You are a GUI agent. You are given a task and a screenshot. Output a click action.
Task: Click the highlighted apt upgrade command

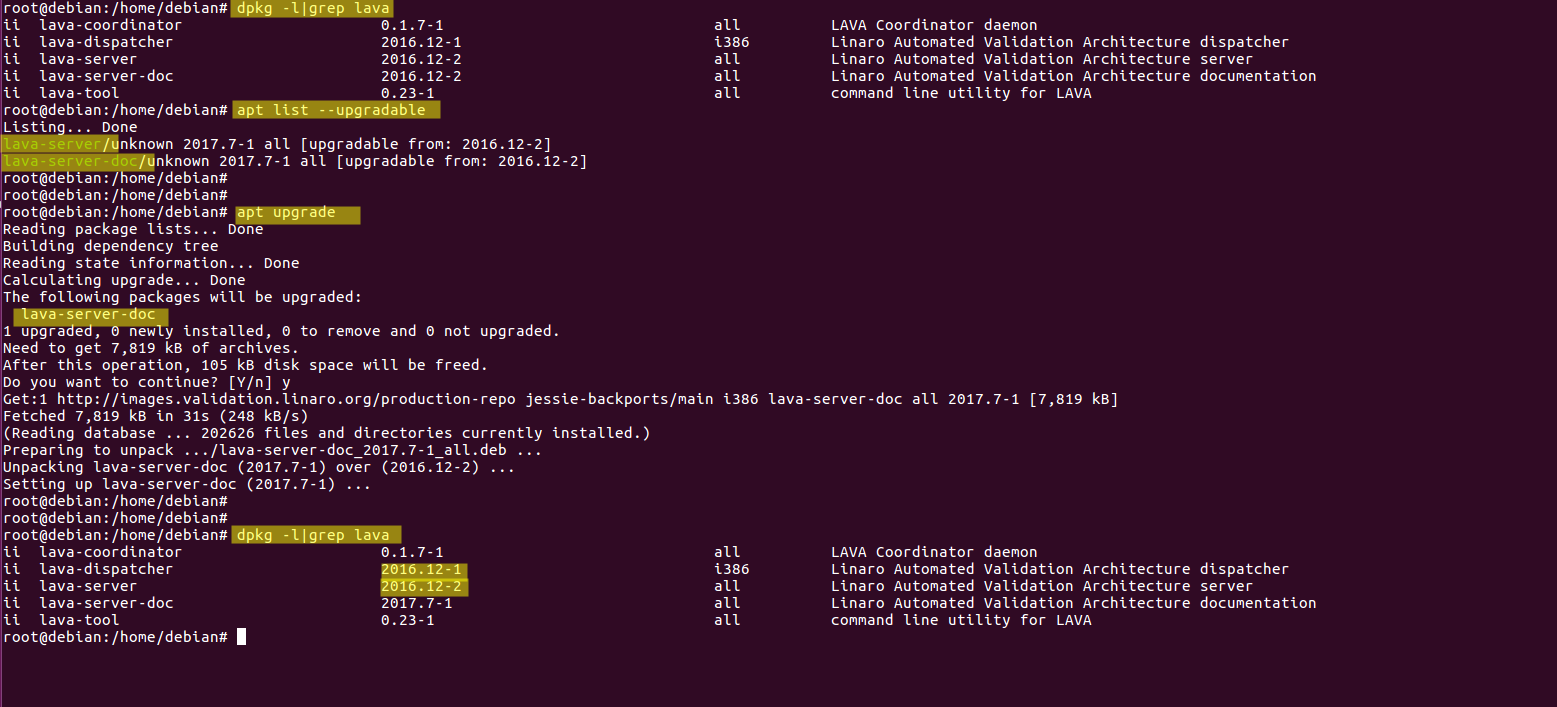coord(295,213)
